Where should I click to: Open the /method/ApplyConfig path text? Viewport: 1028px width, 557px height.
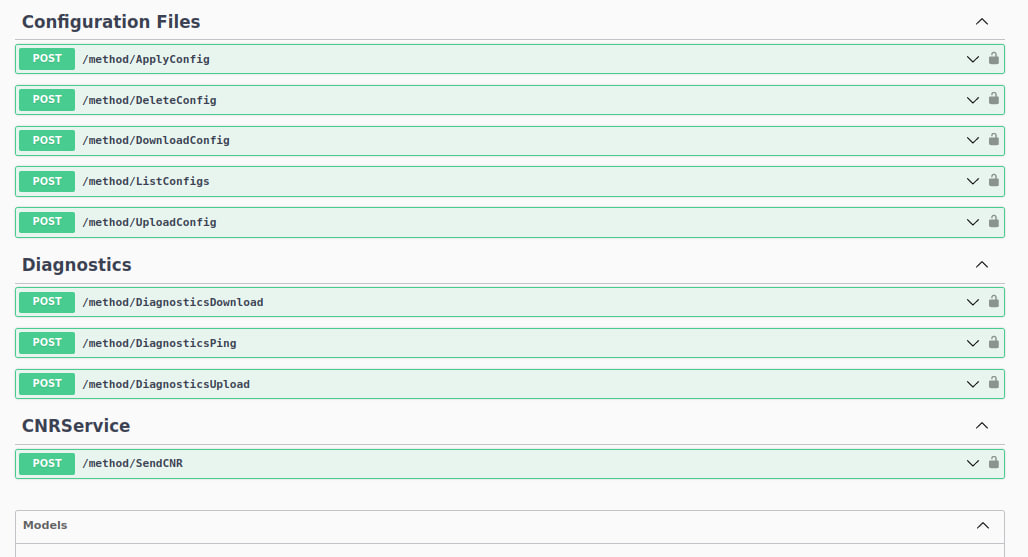[146, 59]
